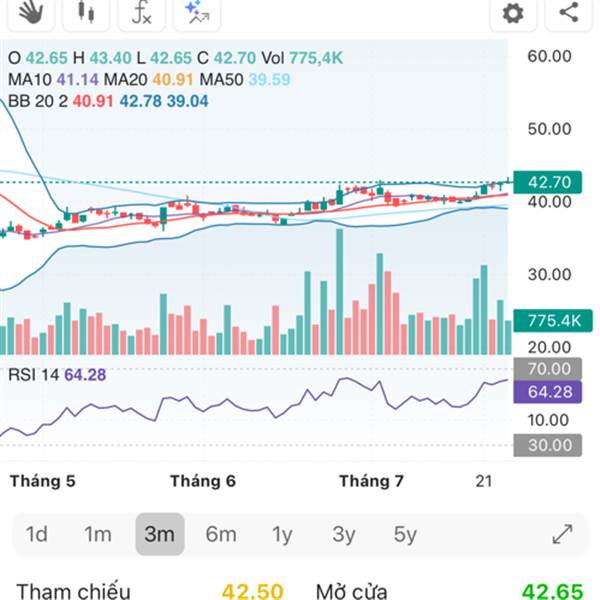
Task: Open the fx indicators menu
Action: (142, 12)
